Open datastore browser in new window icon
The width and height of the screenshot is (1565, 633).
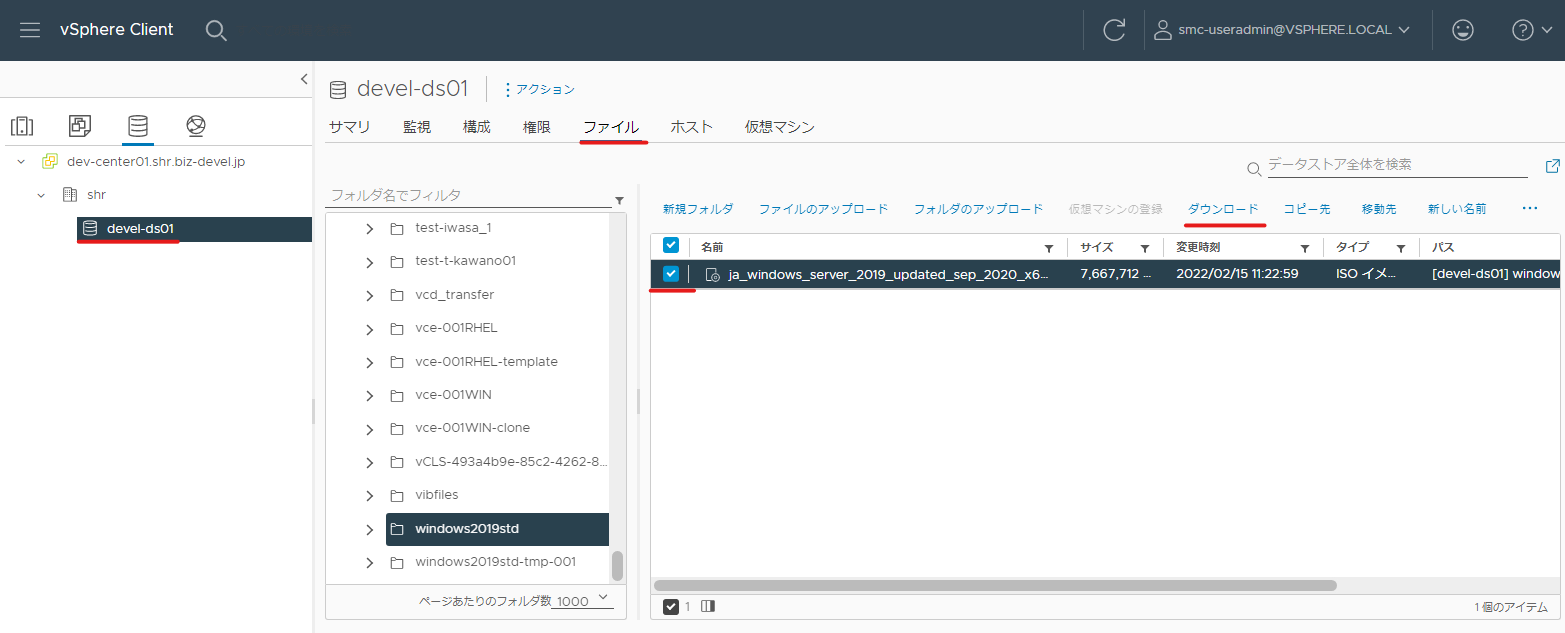[1552, 166]
